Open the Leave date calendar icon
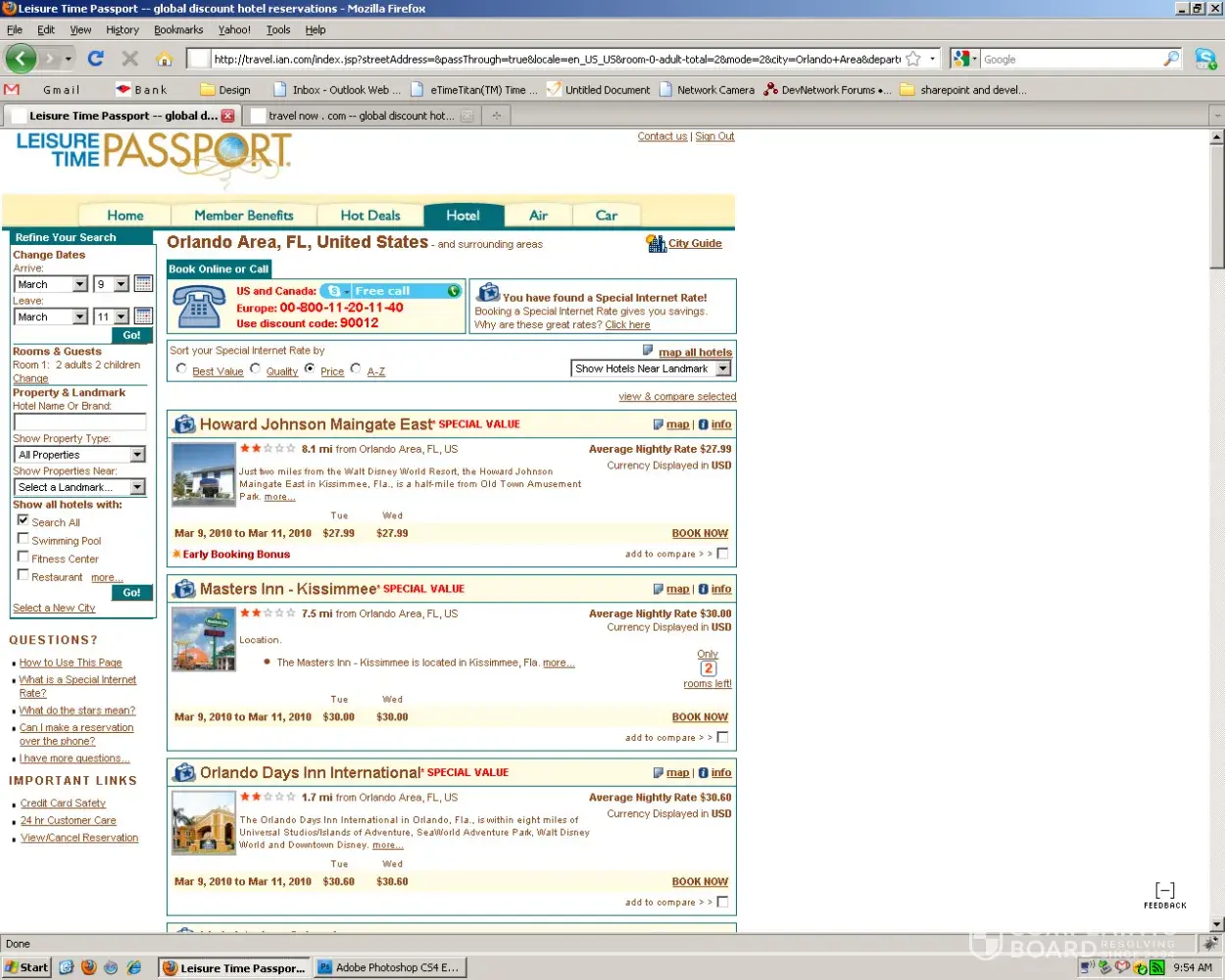Image resolution: width=1225 pixels, height=980 pixels. 143,317
